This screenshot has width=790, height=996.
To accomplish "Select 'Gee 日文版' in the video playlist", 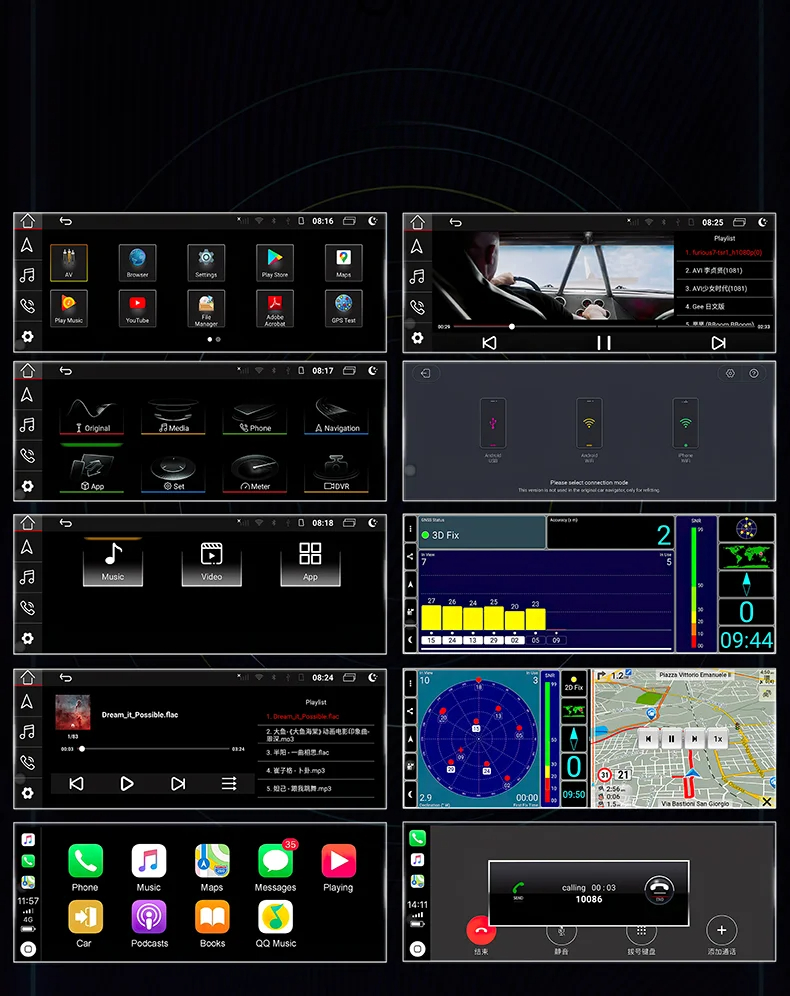I will click(x=725, y=306).
